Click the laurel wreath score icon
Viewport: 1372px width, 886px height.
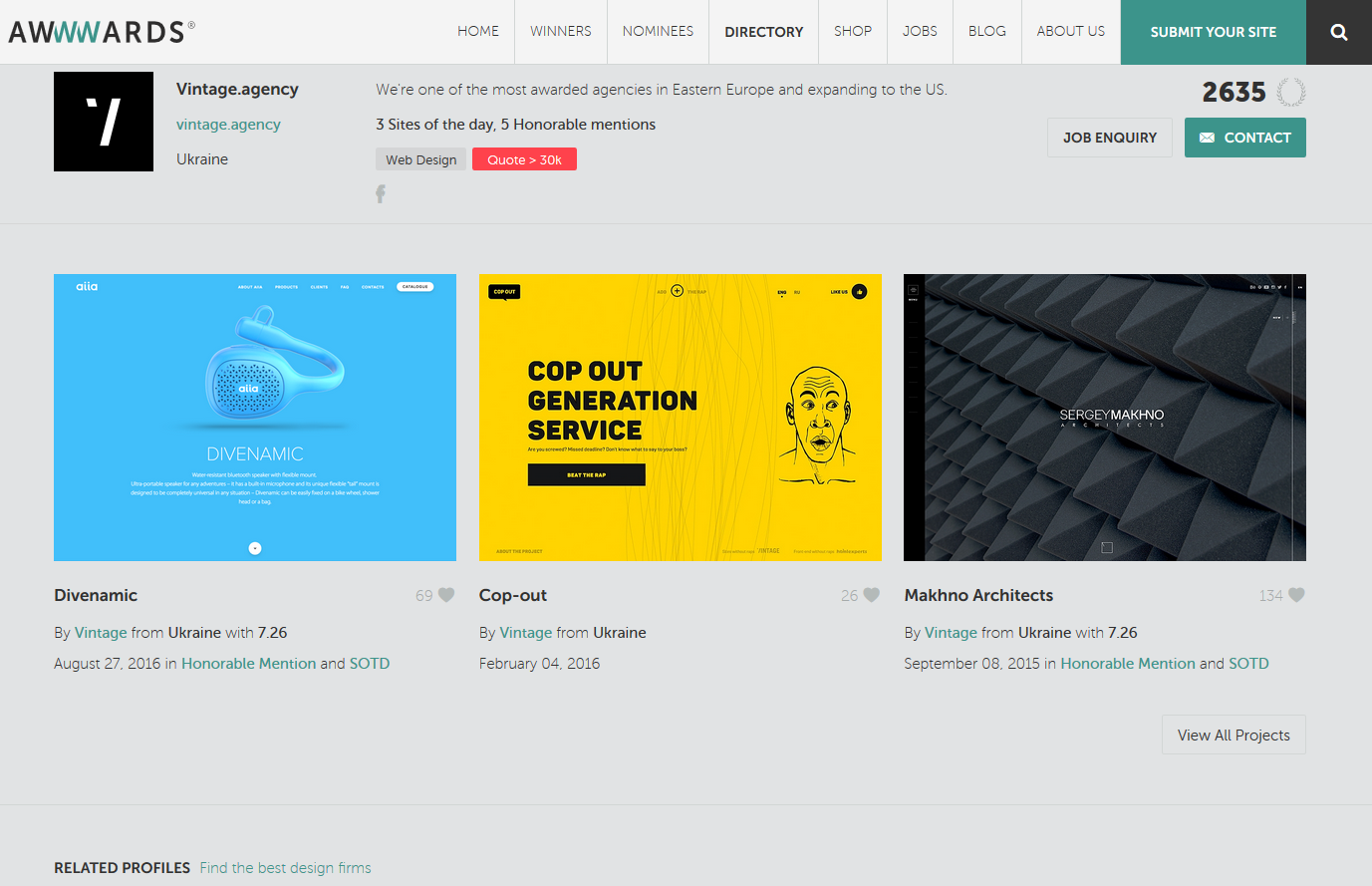(1291, 92)
